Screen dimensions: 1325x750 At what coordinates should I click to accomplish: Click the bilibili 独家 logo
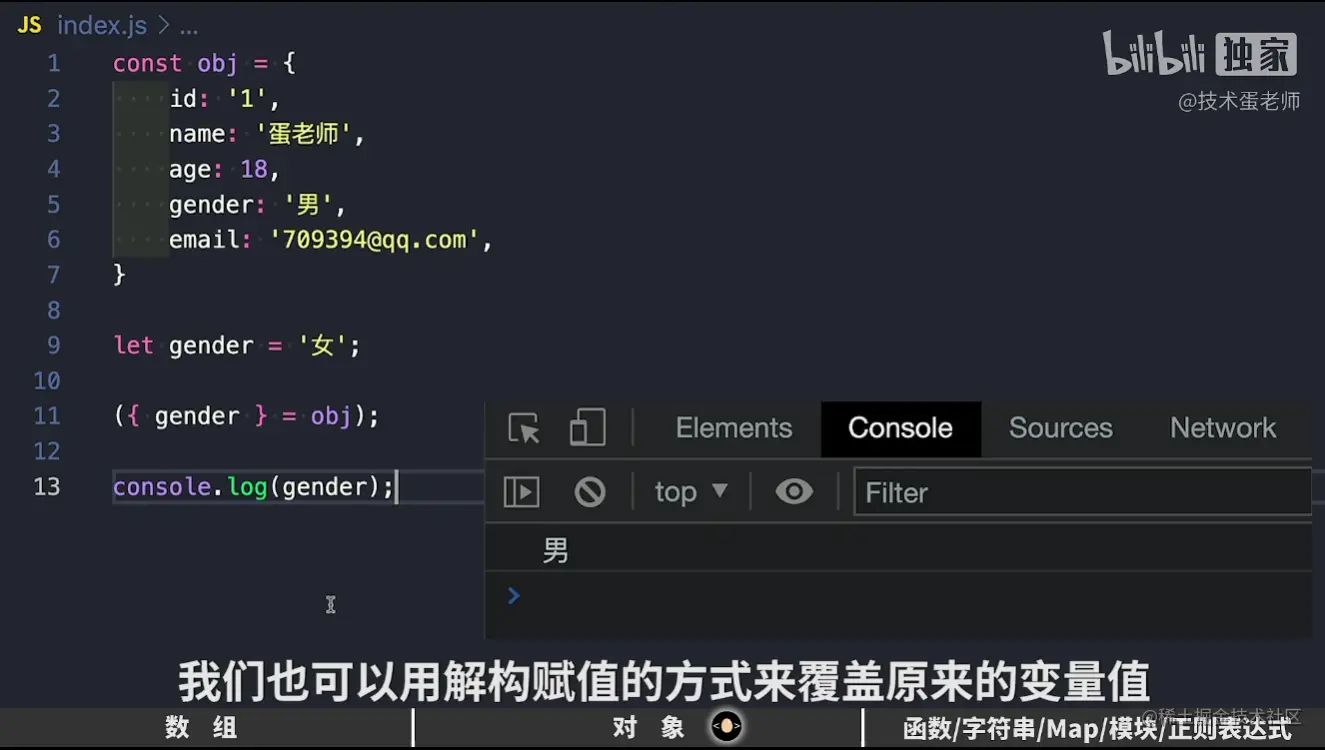[1198, 55]
